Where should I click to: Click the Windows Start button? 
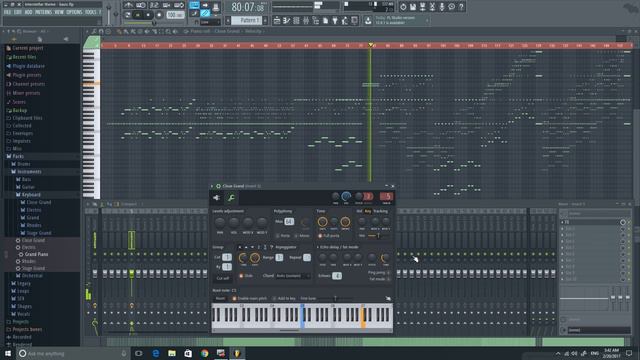point(8,353)
